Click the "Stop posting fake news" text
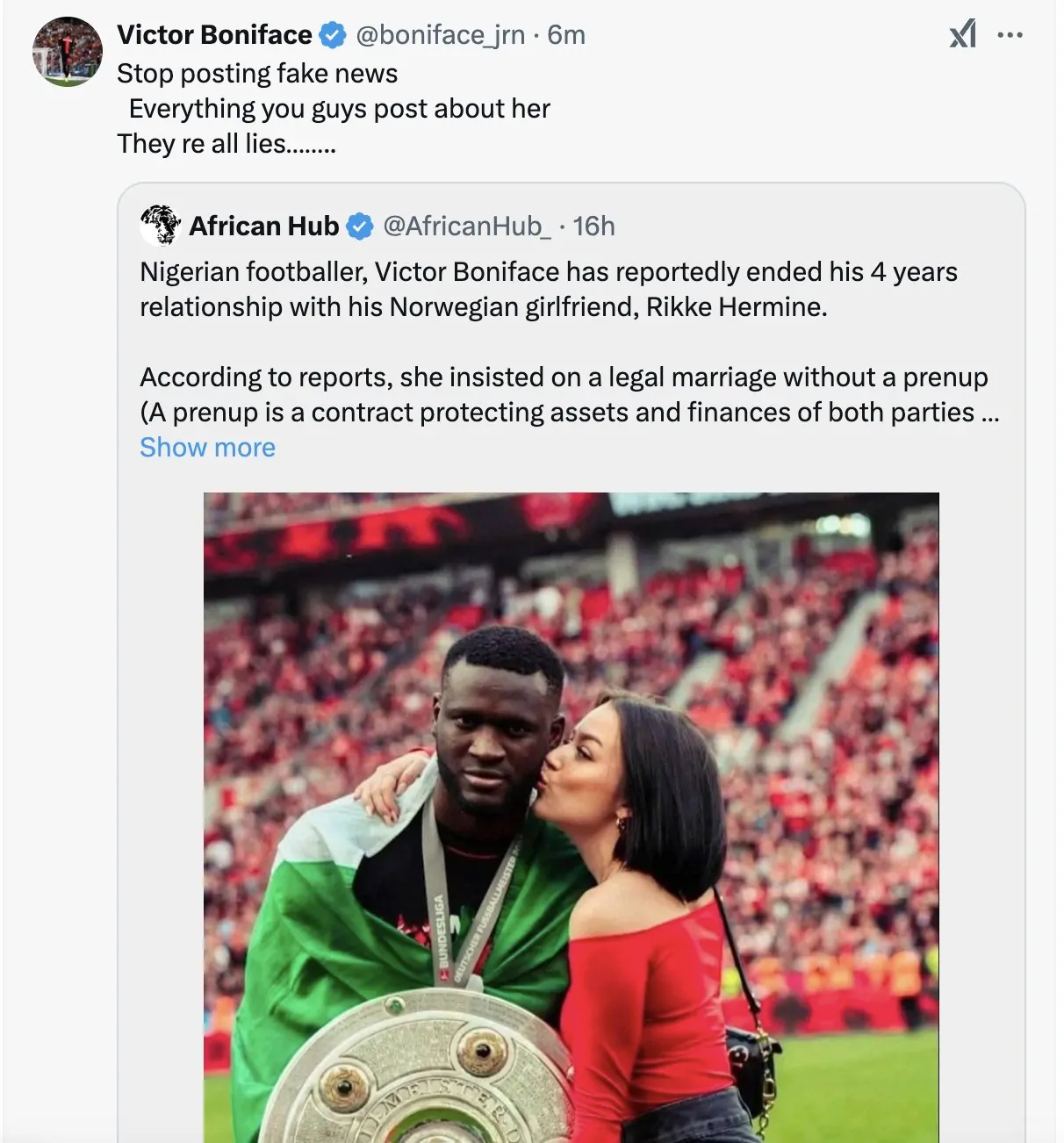1064x1143 pixels. [x=257, y=74]
